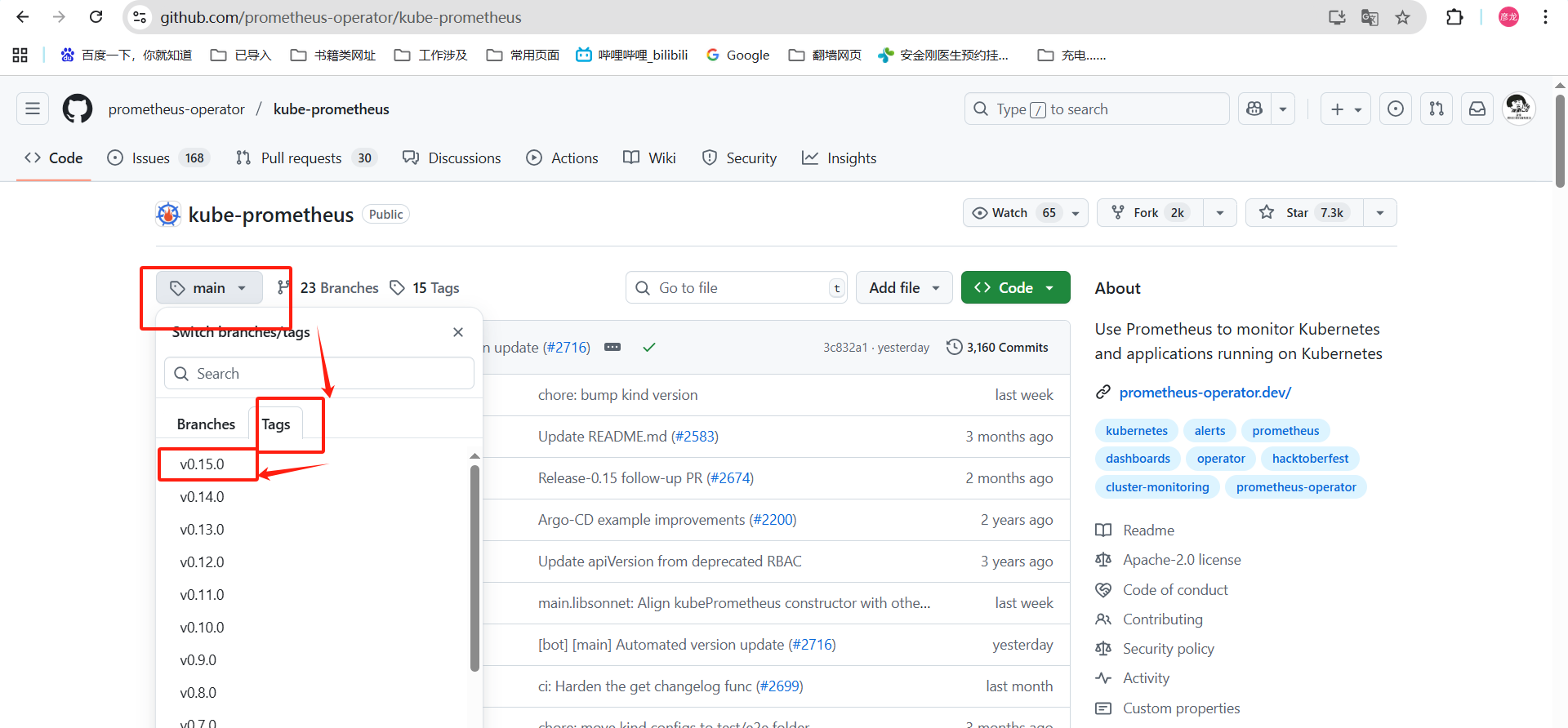
Task: Open the issues circle icon in header
Action: click(x=1396, y=109)
